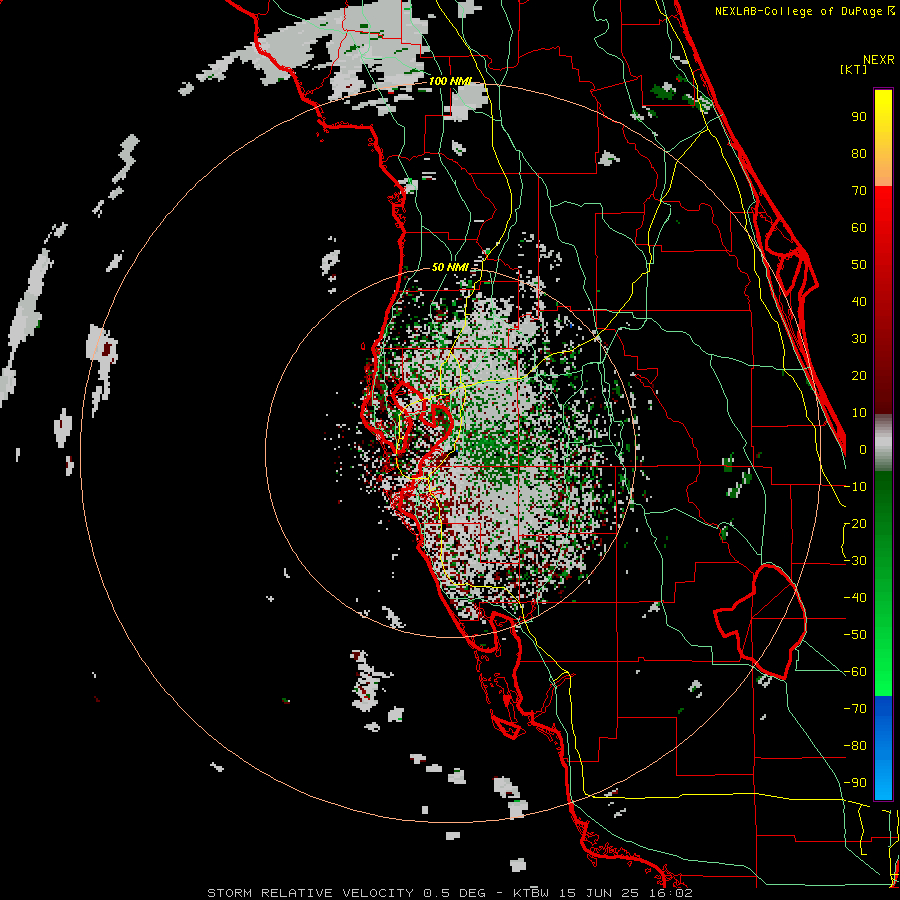Click the 100 NMI range ring label

click(450, 81)
